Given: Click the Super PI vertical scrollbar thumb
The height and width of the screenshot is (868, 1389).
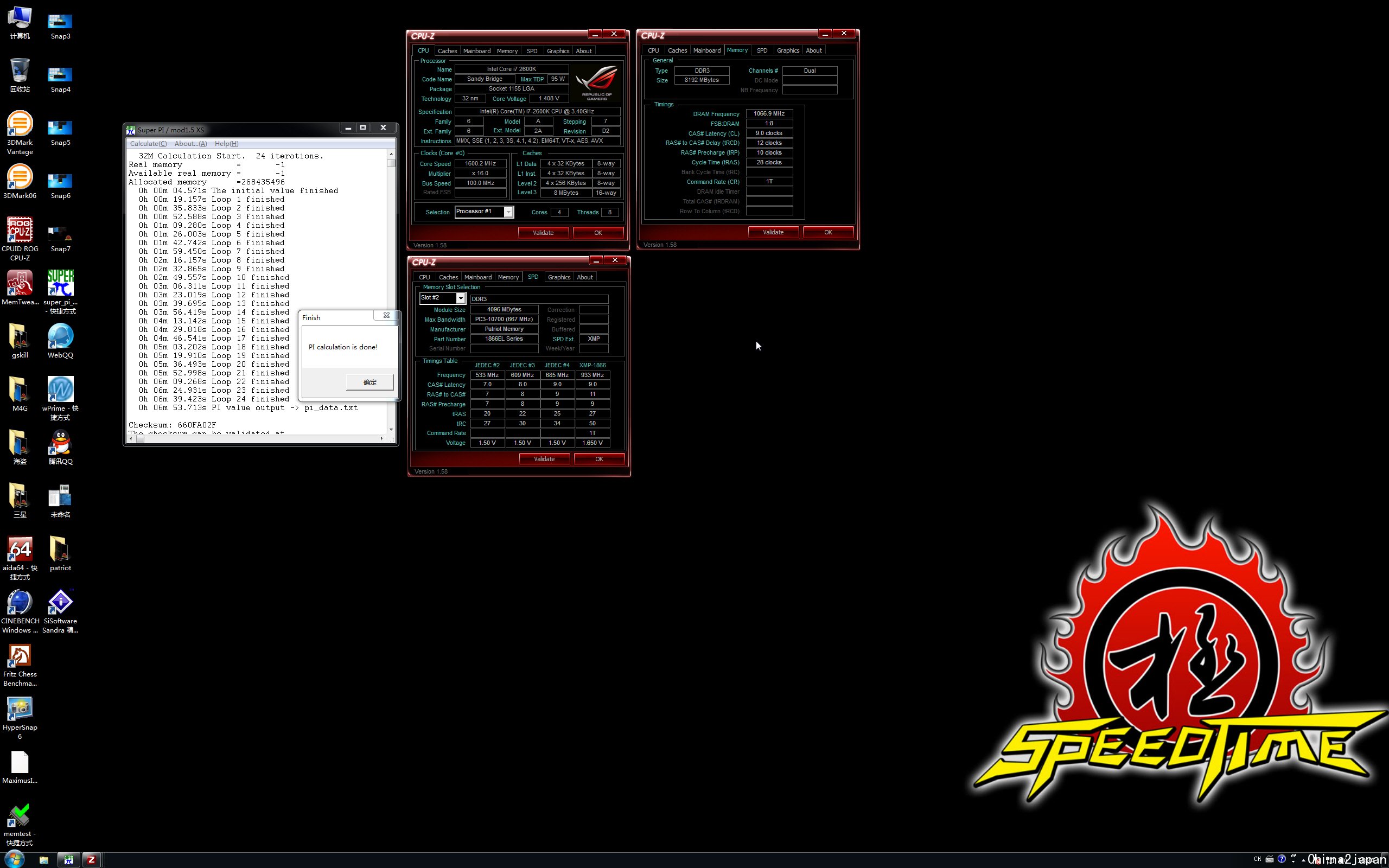Looking at the screenshot, I should [391, 163].
